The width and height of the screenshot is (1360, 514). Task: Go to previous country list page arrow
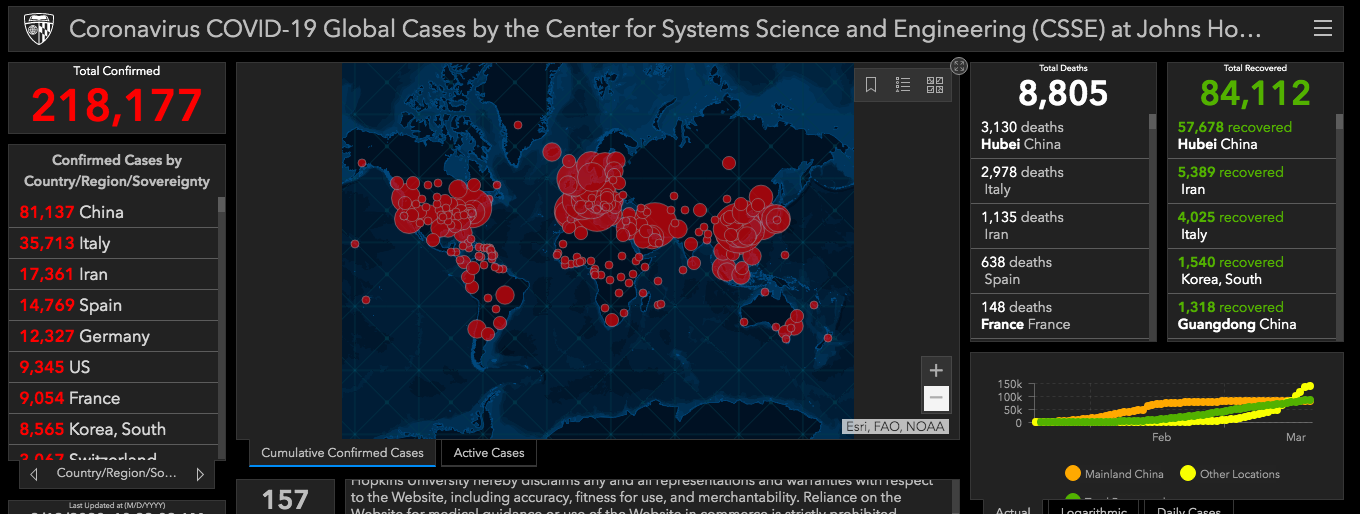click(35, 473)
